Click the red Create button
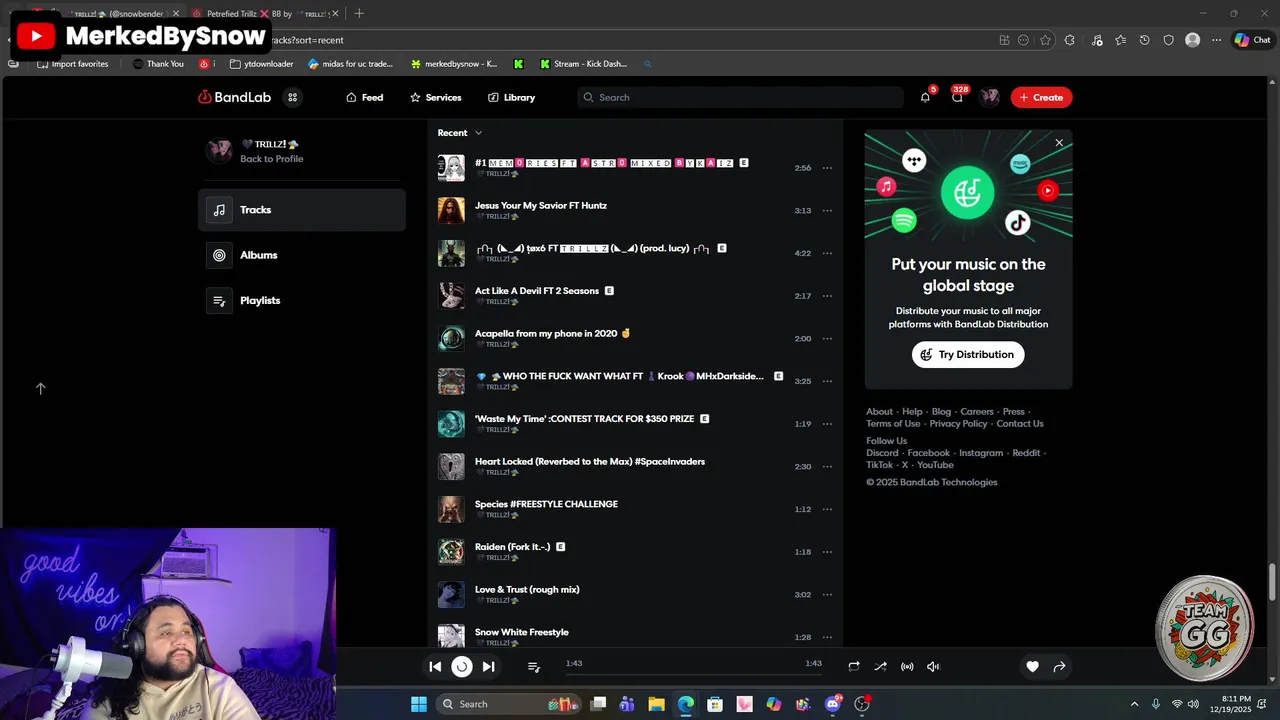1280x720 pixels. (1041, 97)
